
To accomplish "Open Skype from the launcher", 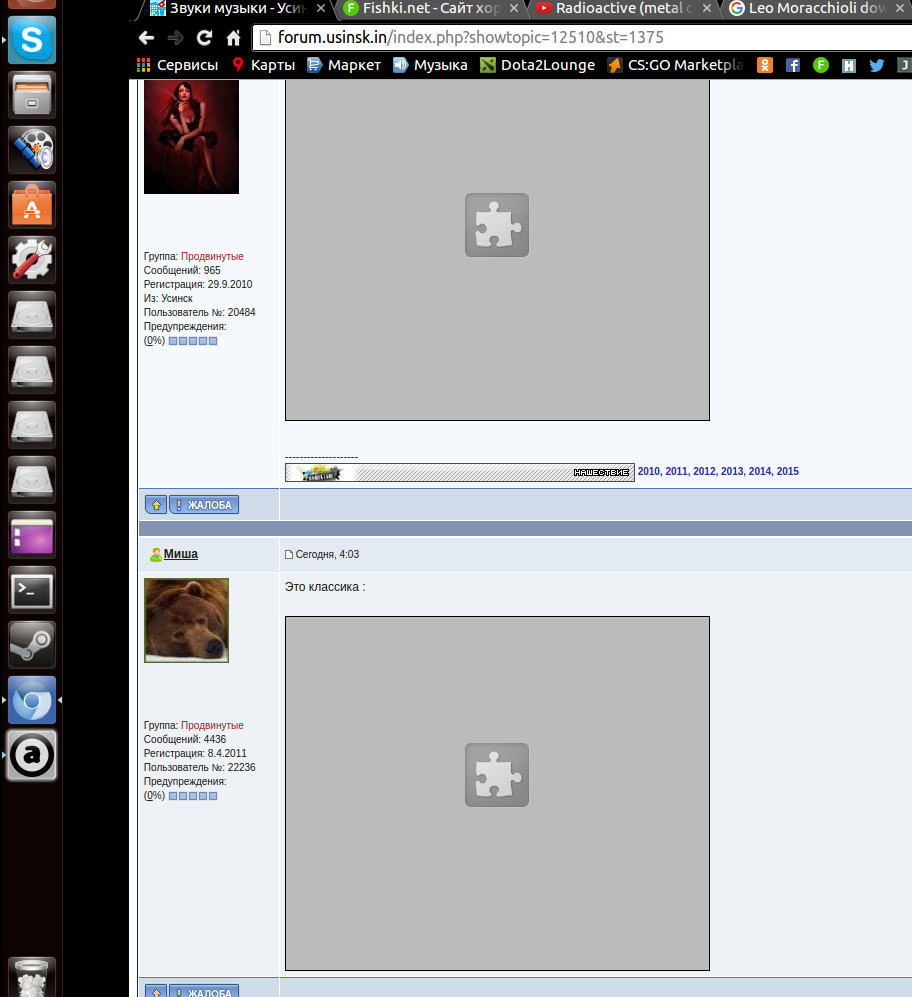I will tap(32, 41).
